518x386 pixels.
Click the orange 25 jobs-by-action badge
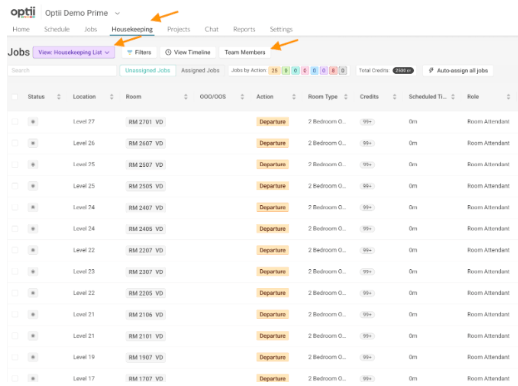click(x=274, y=71)
